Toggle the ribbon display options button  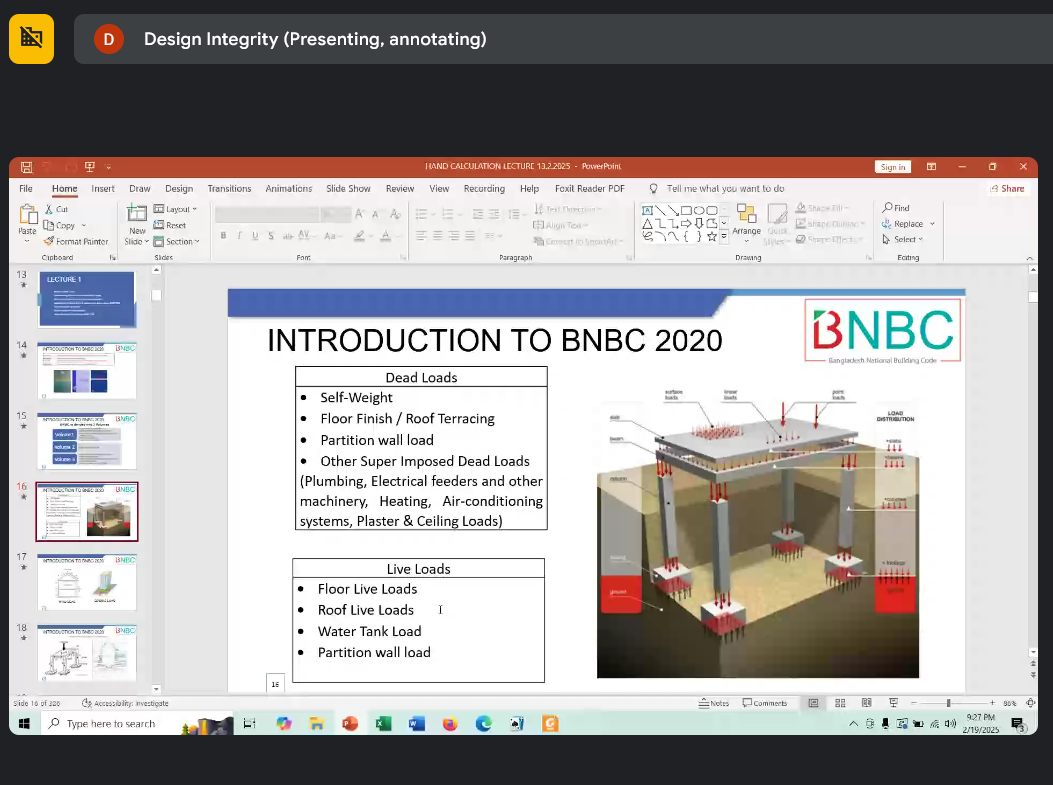pos(931,167)
